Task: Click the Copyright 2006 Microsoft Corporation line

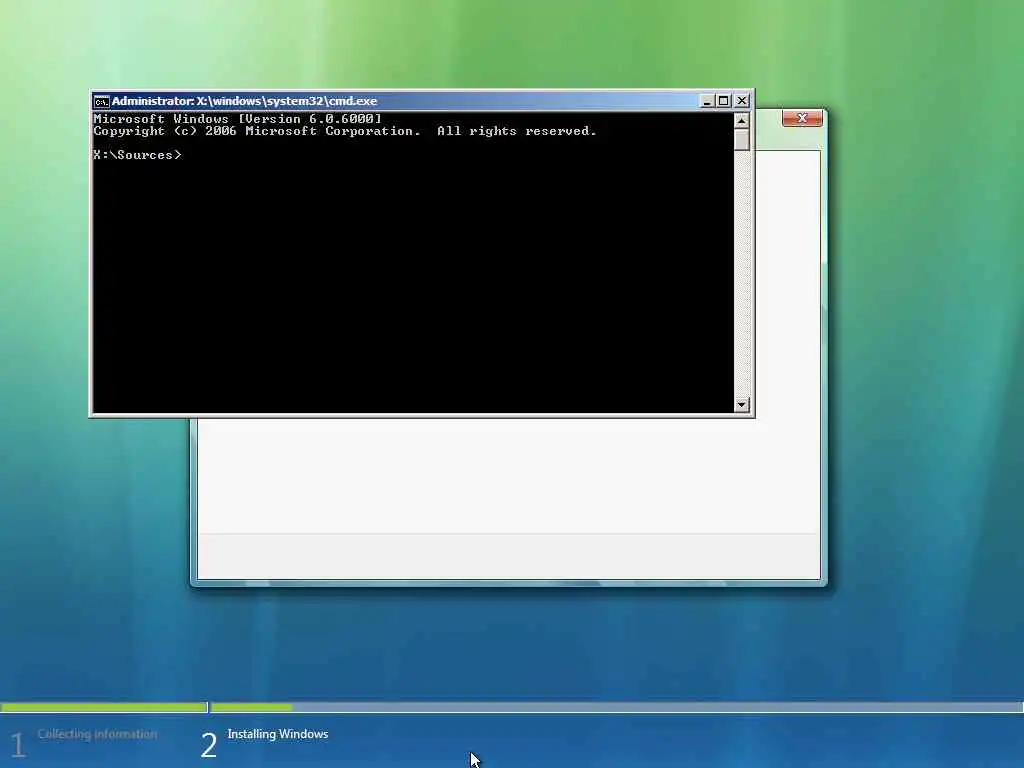Action: (x=345, y=131)
